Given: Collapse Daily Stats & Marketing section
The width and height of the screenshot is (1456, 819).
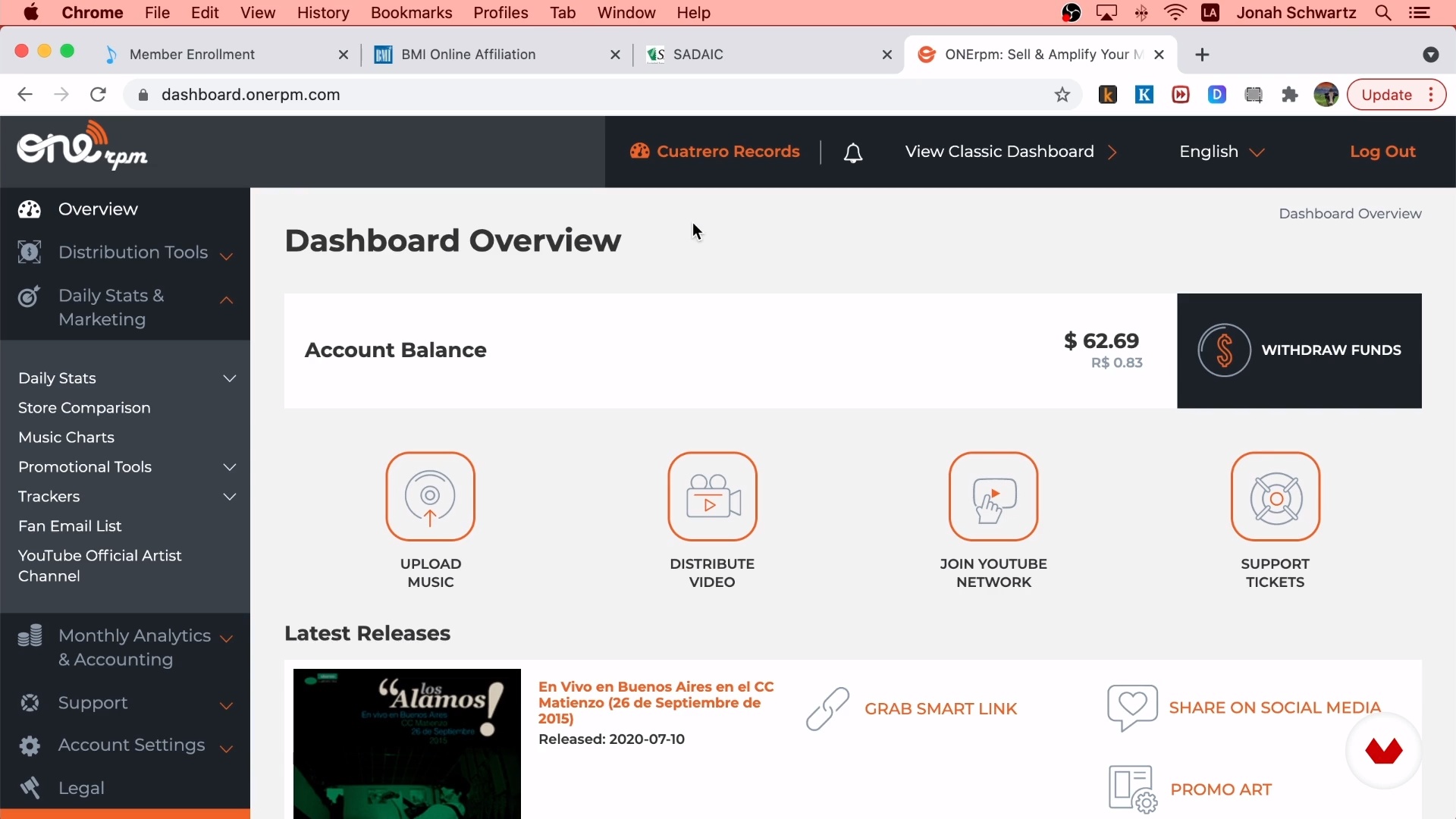Looking at the screenshot, I should [226, 300].
